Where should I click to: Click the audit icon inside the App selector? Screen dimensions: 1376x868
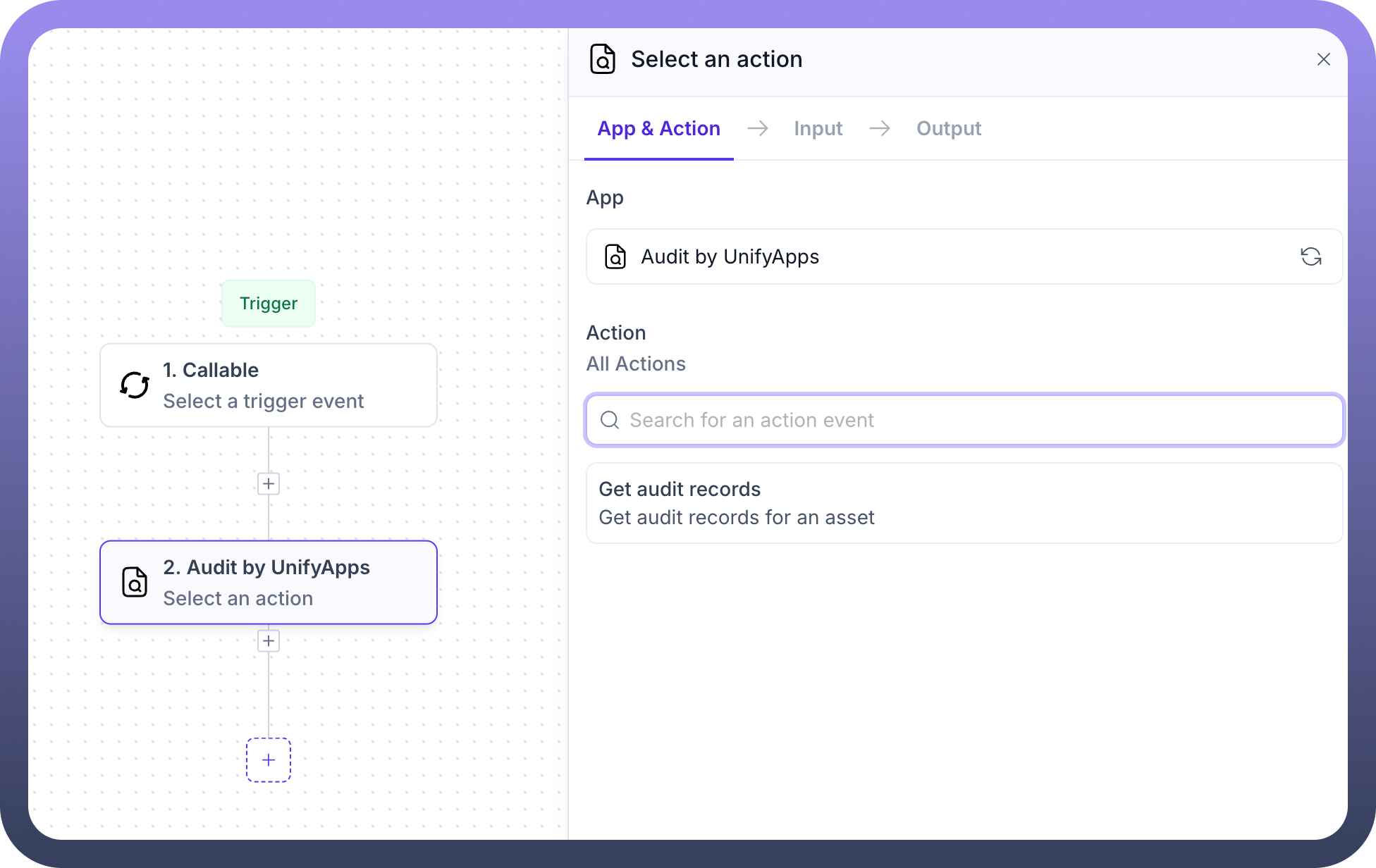point(615,256)
